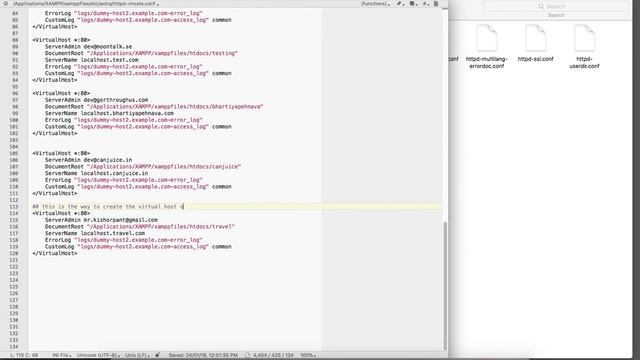Click ServerName localhost.test.com line
The image size is (640, 360).
[x=91, y=60]
